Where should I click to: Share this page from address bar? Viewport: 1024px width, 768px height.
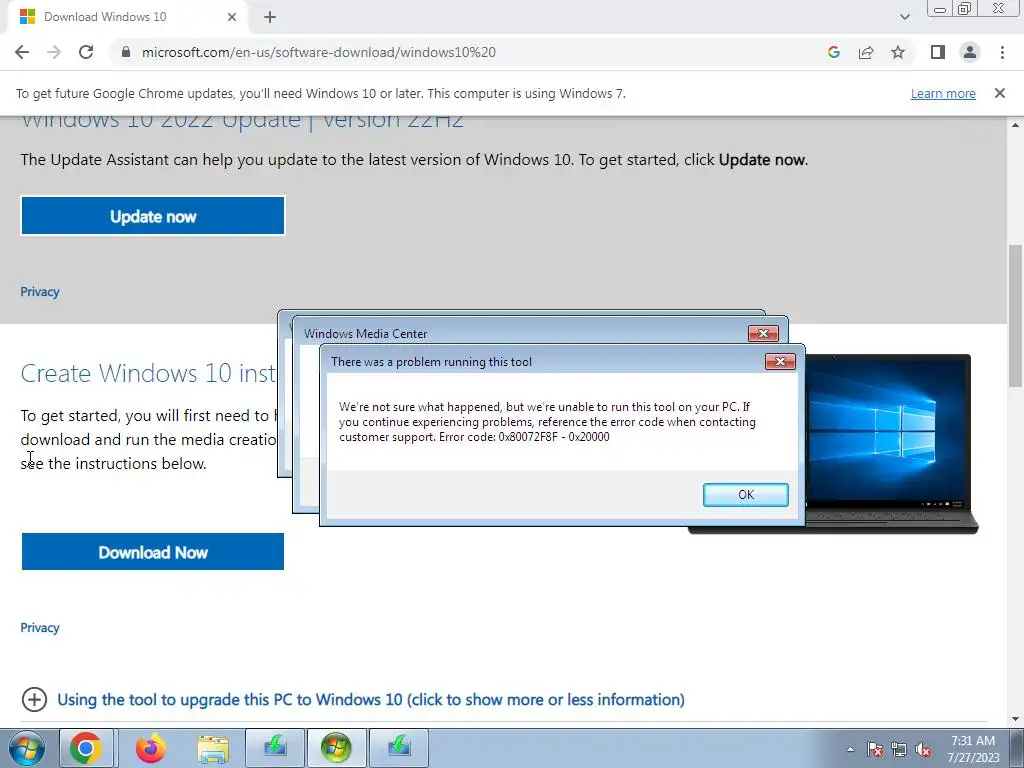[866, 52]
